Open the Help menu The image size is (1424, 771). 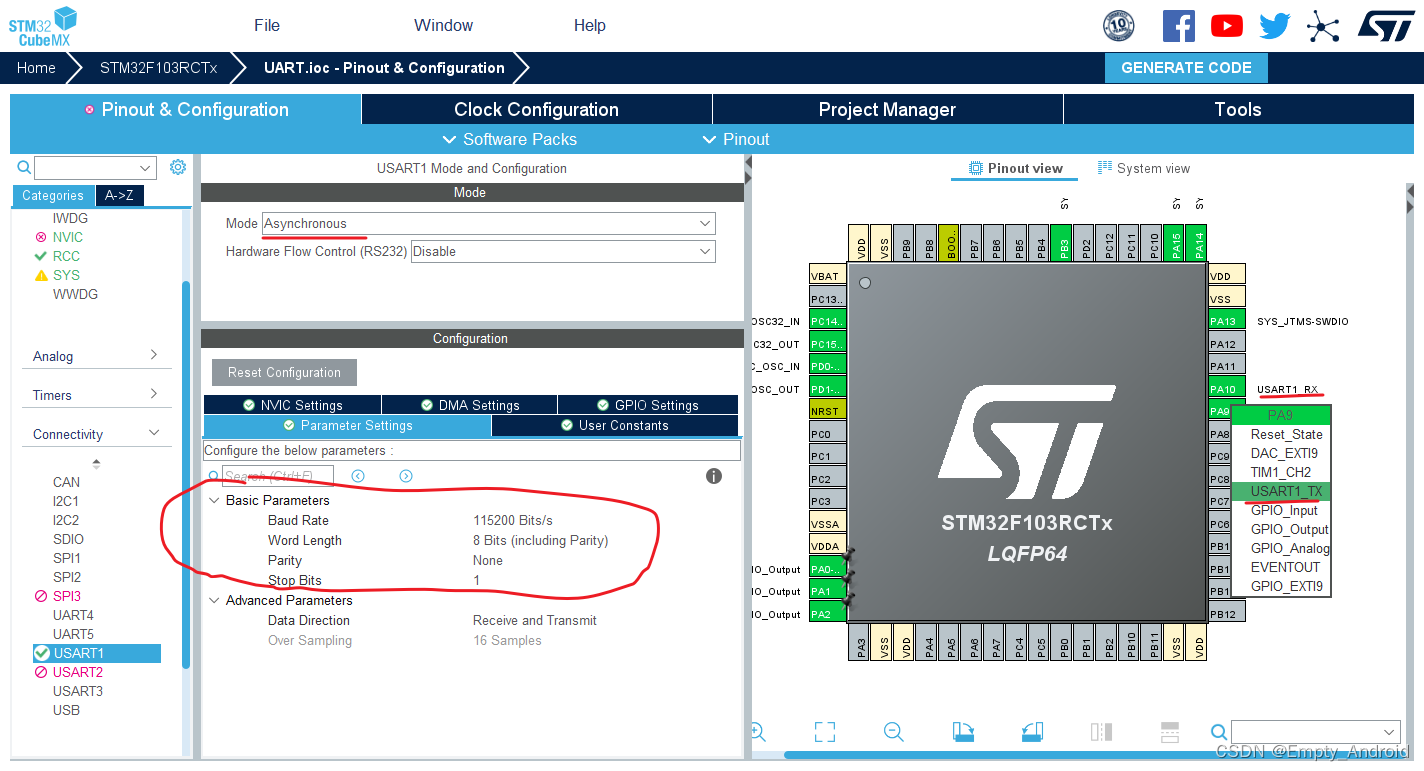pos(590,25)
